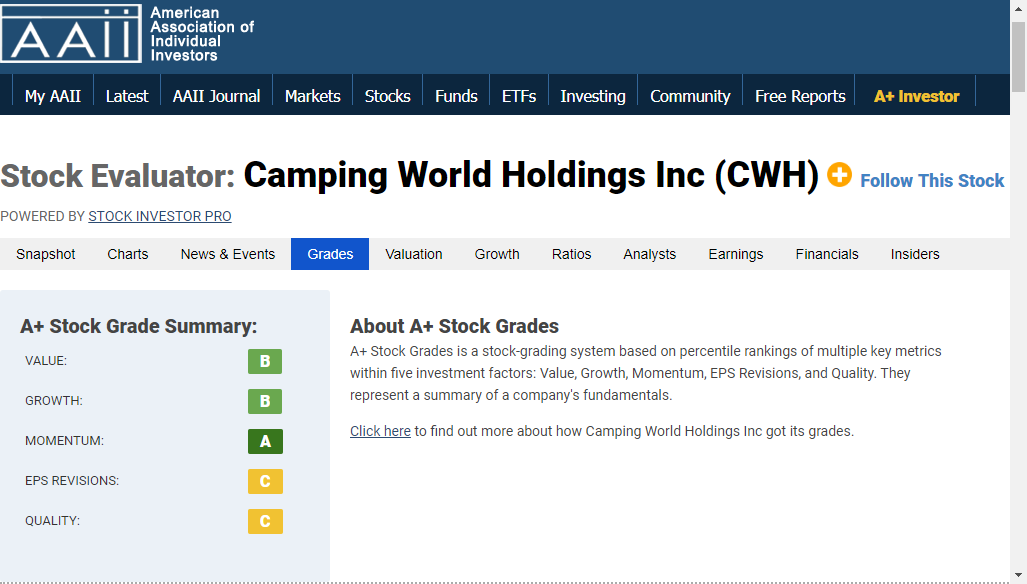
Task: Switch to the Financials tab
Action: click(827, 254)
